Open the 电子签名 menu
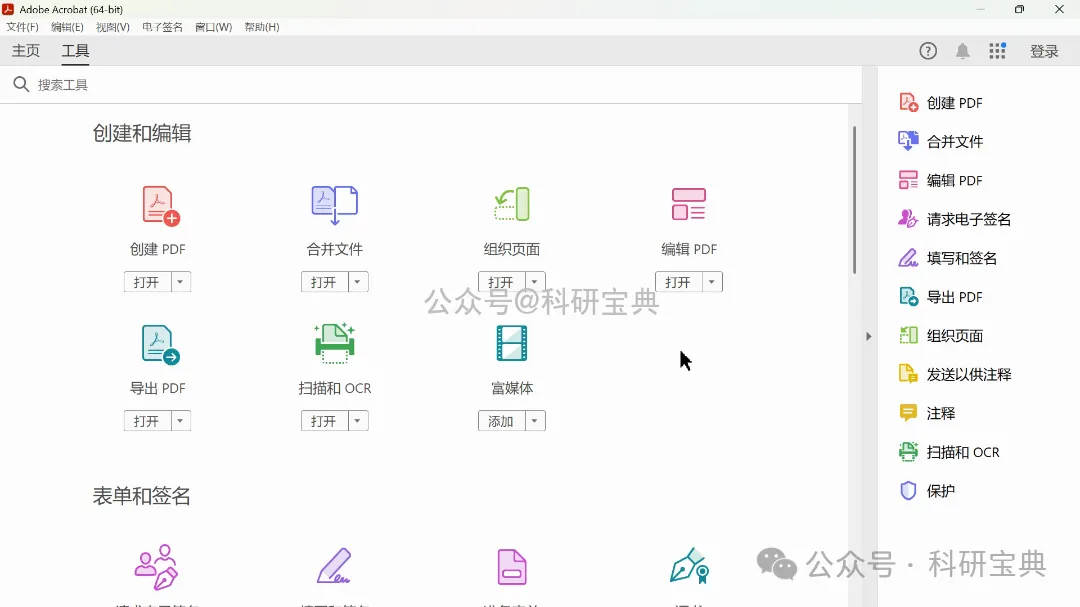 [163, 27]
